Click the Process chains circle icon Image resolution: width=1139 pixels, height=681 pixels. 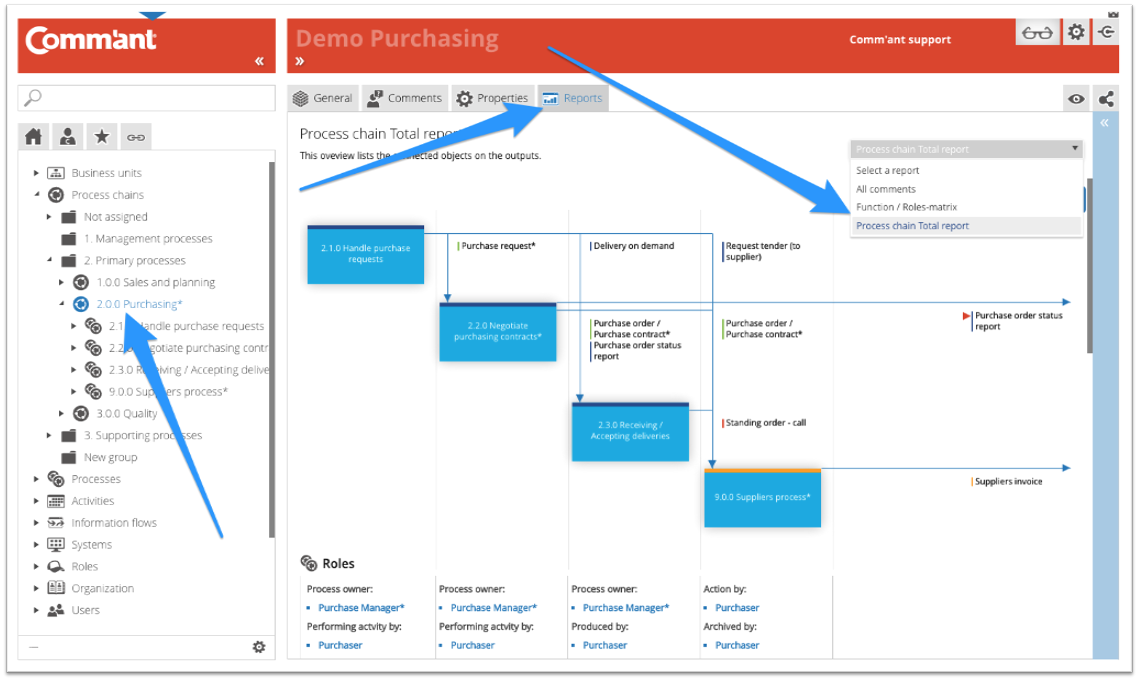(x=56, y=195)
